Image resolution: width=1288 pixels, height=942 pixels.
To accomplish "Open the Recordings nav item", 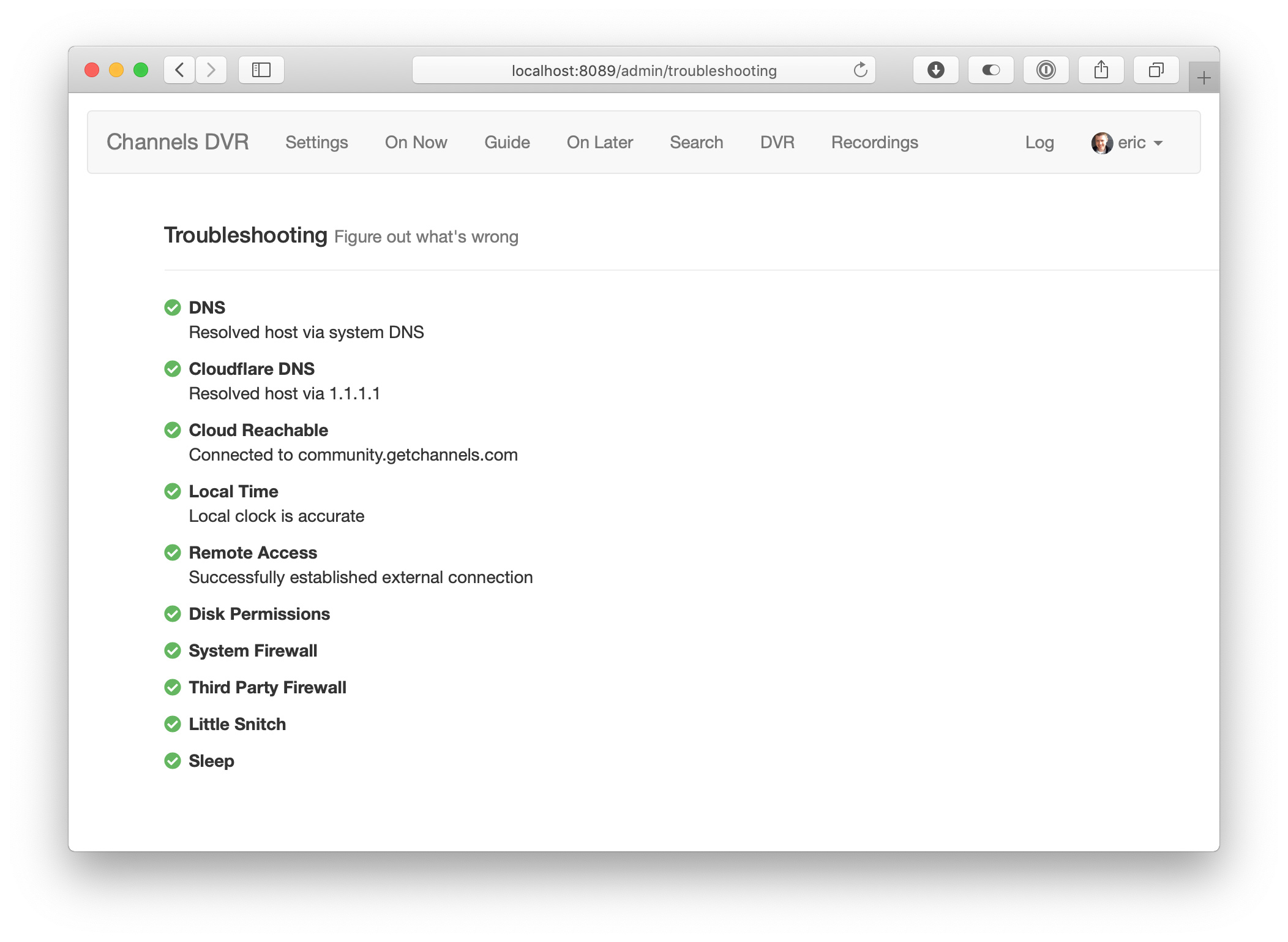I will point(874,143).
